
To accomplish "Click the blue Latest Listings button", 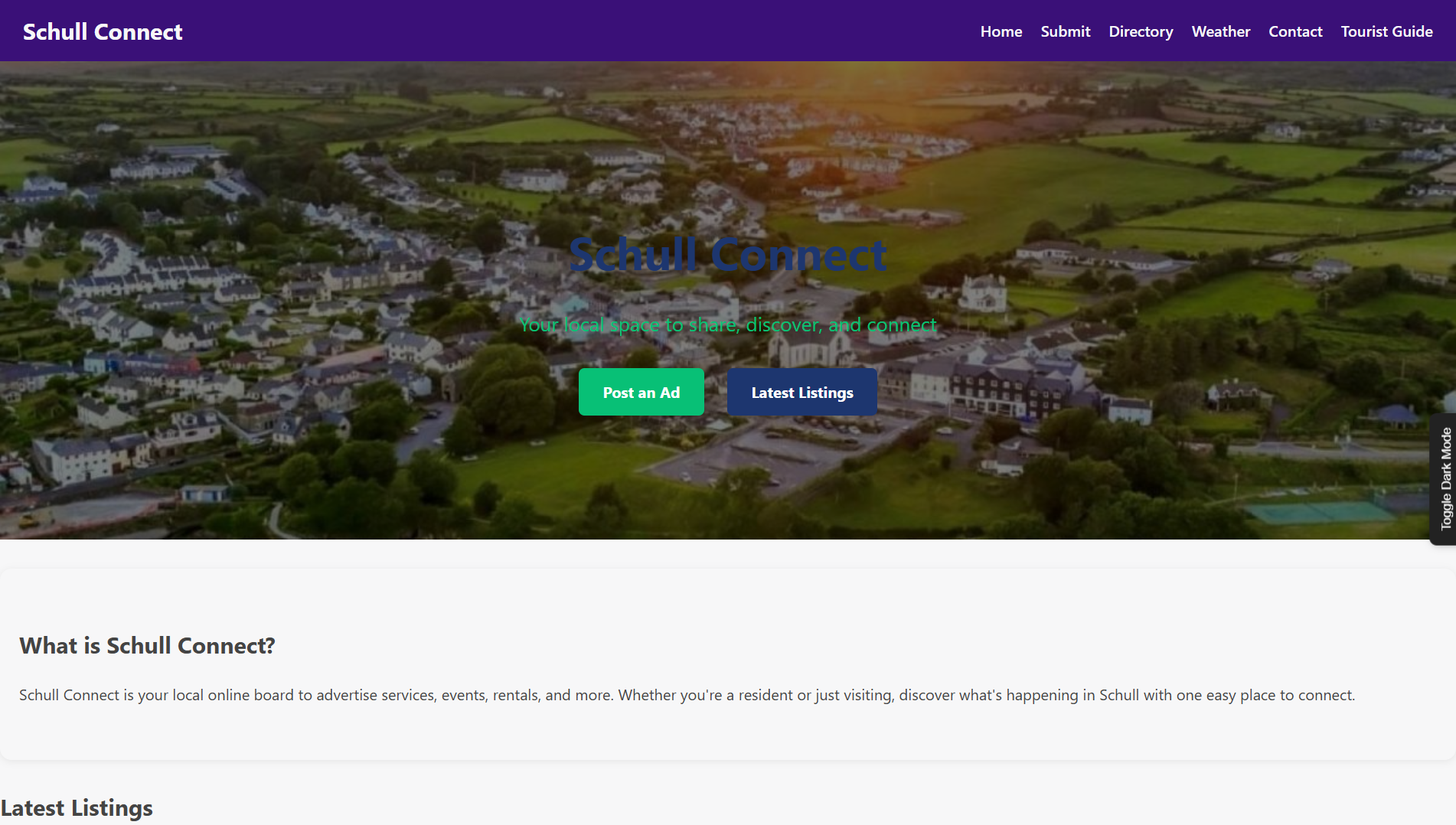I will 801,393.
